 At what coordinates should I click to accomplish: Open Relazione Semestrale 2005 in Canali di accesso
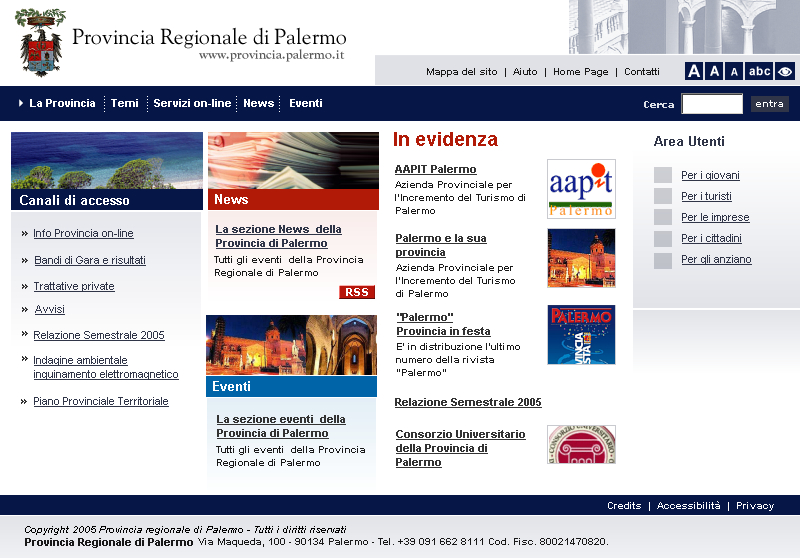99,335
